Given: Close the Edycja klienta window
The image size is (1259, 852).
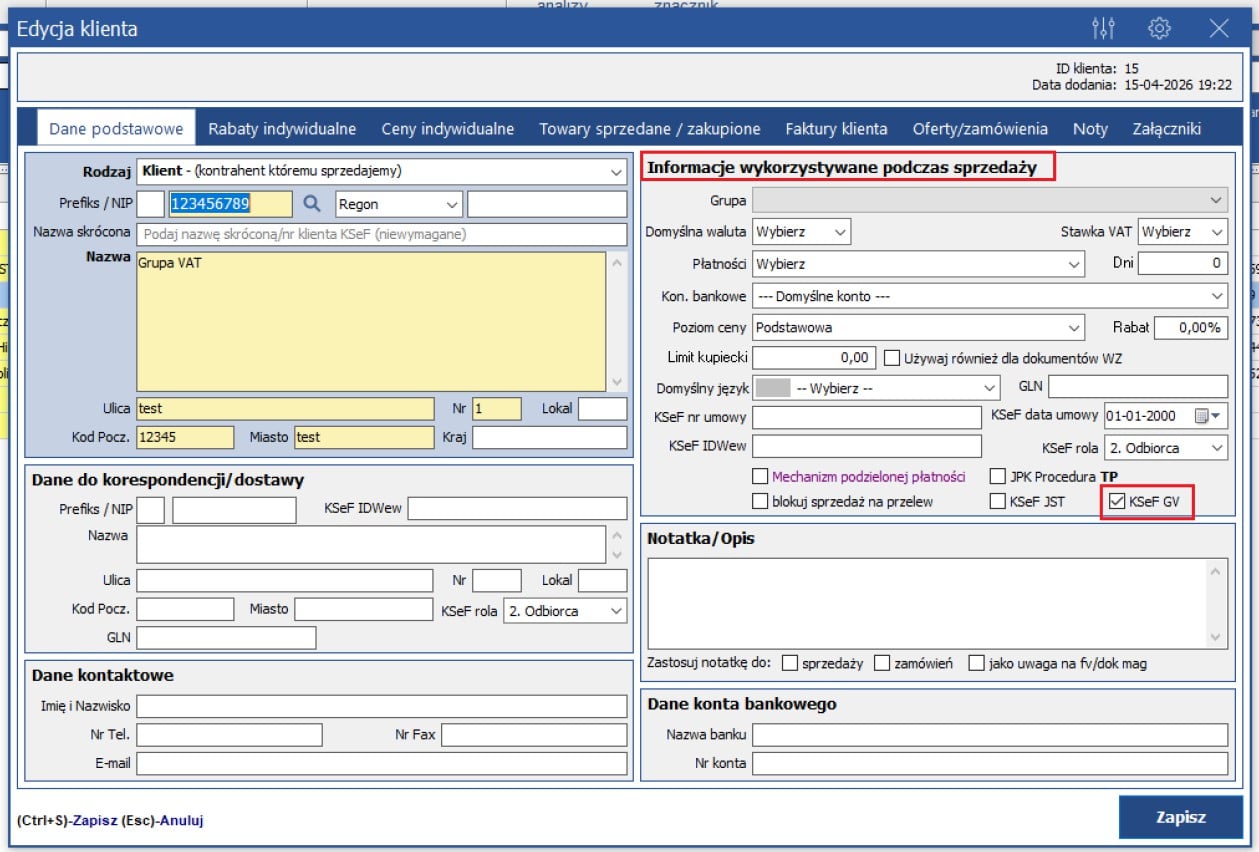Looking at the screenshot, I should (x=1219, y=28).
